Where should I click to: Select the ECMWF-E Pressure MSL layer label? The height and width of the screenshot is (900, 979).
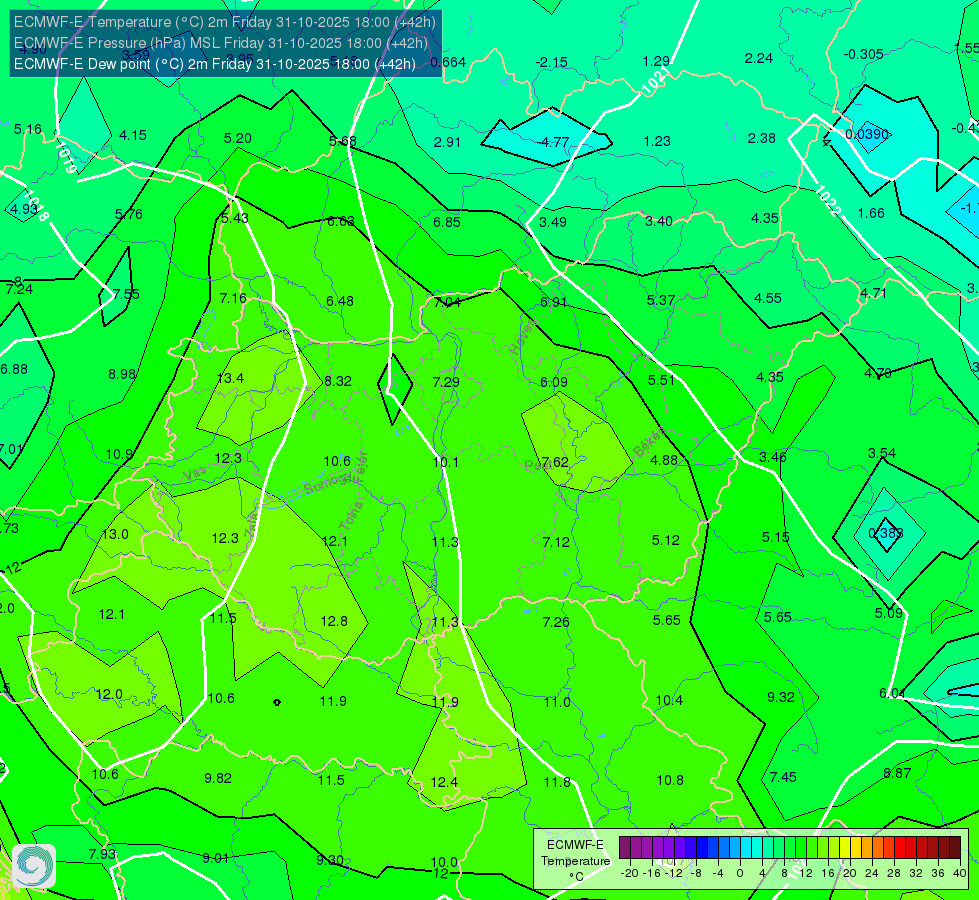(x=221, y=43)
